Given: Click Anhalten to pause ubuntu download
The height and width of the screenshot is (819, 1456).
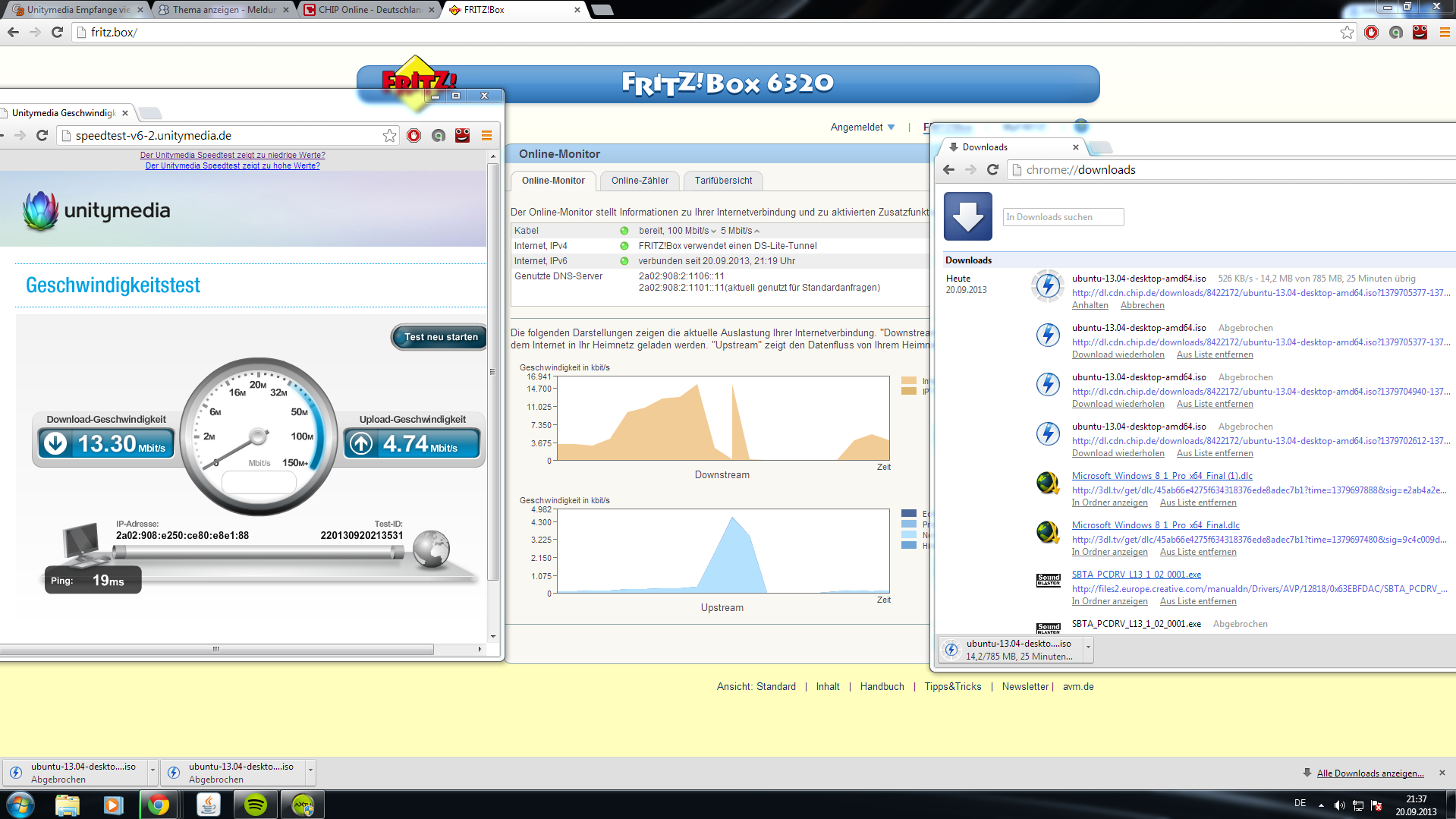Looking at the screenshot, I should [x=1090, y=305].
